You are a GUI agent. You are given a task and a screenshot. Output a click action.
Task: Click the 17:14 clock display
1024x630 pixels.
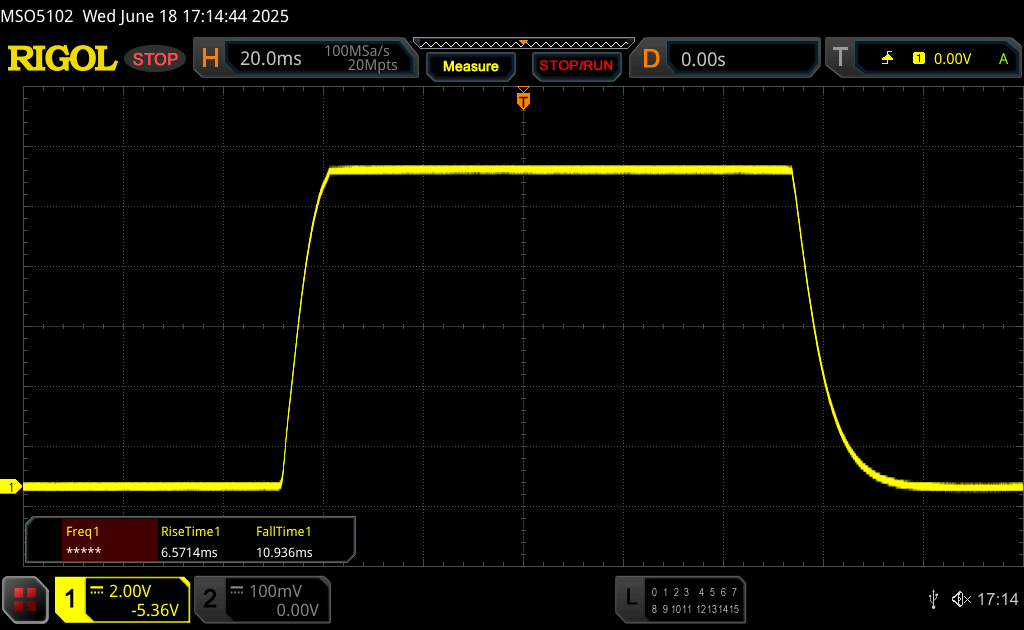997,599
